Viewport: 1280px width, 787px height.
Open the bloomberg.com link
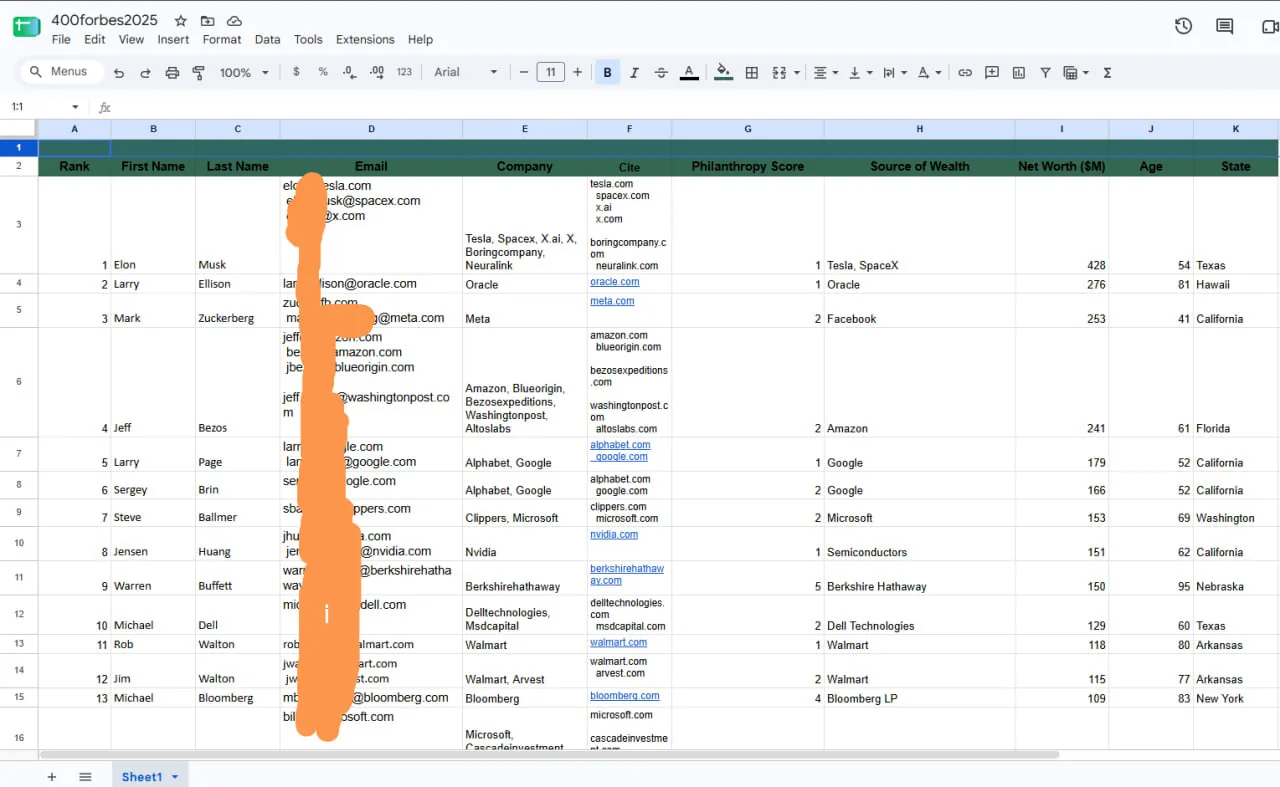(625, 696)
